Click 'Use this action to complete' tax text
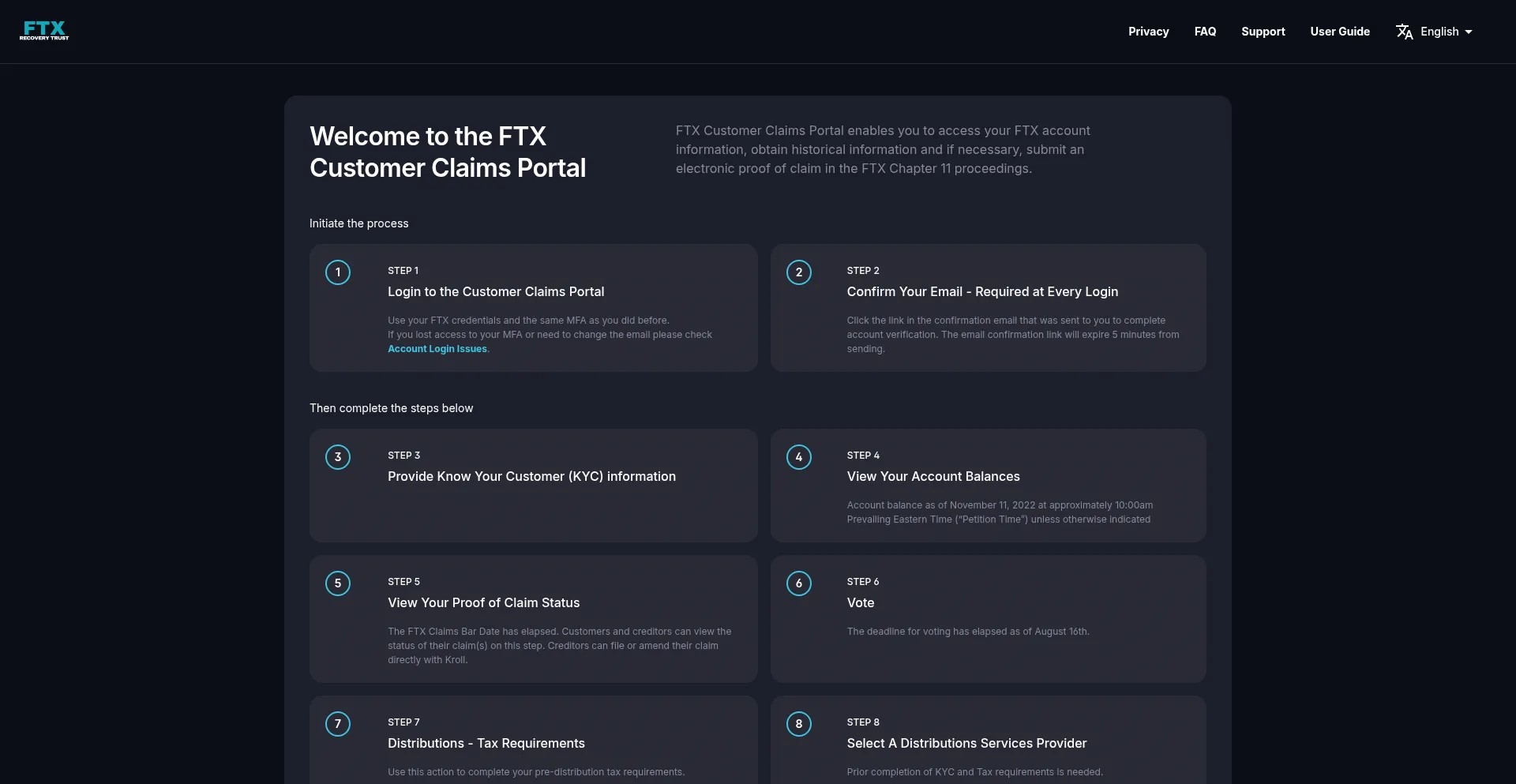 (x=536, y=772)
